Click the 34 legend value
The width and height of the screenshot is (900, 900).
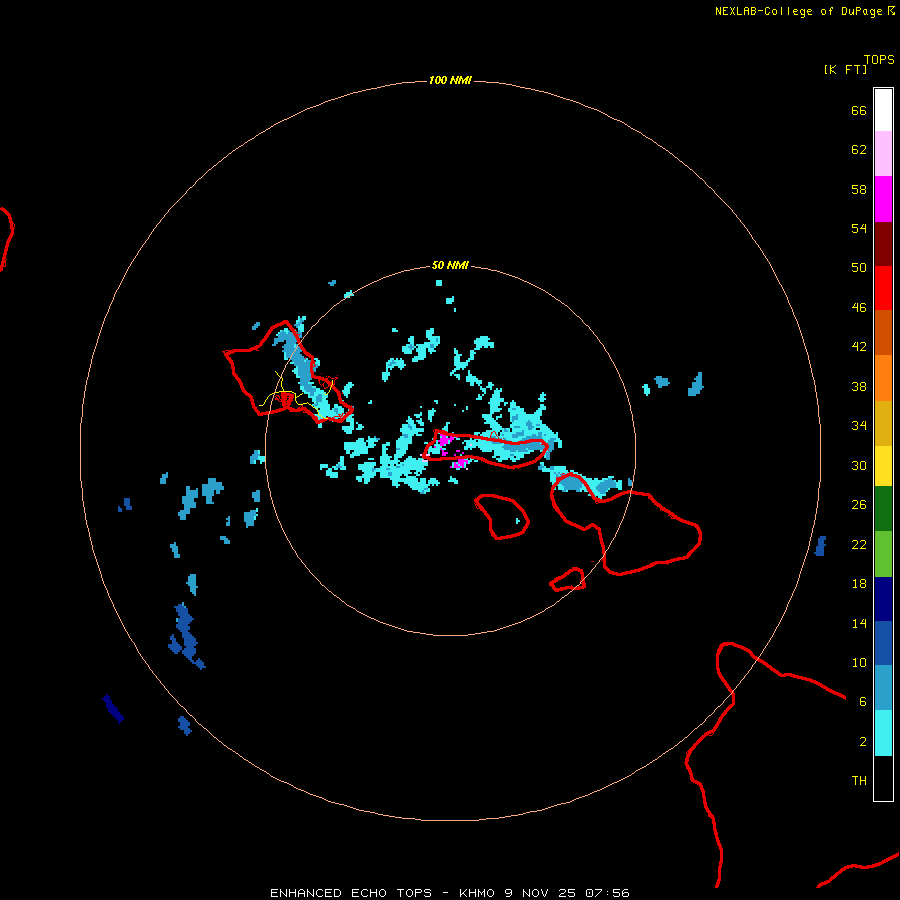859,425
